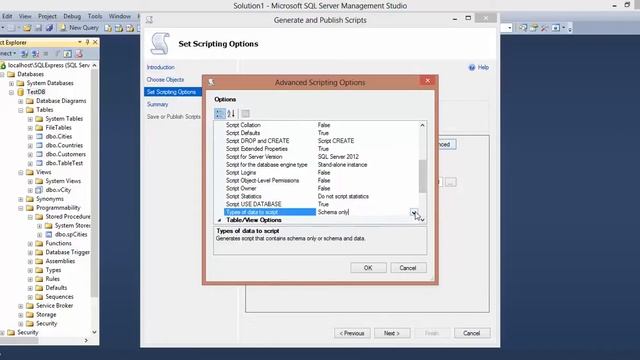Select the Script for Server Version row
Viewport: 640px width, 360px height.
pyautogui.click(x=320, y=157)
